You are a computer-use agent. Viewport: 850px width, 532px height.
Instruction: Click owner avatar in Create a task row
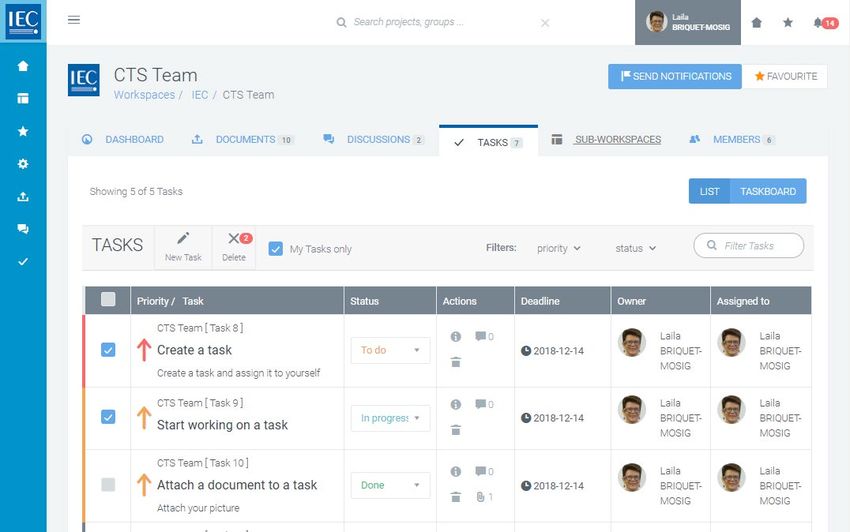coord(632,342)
